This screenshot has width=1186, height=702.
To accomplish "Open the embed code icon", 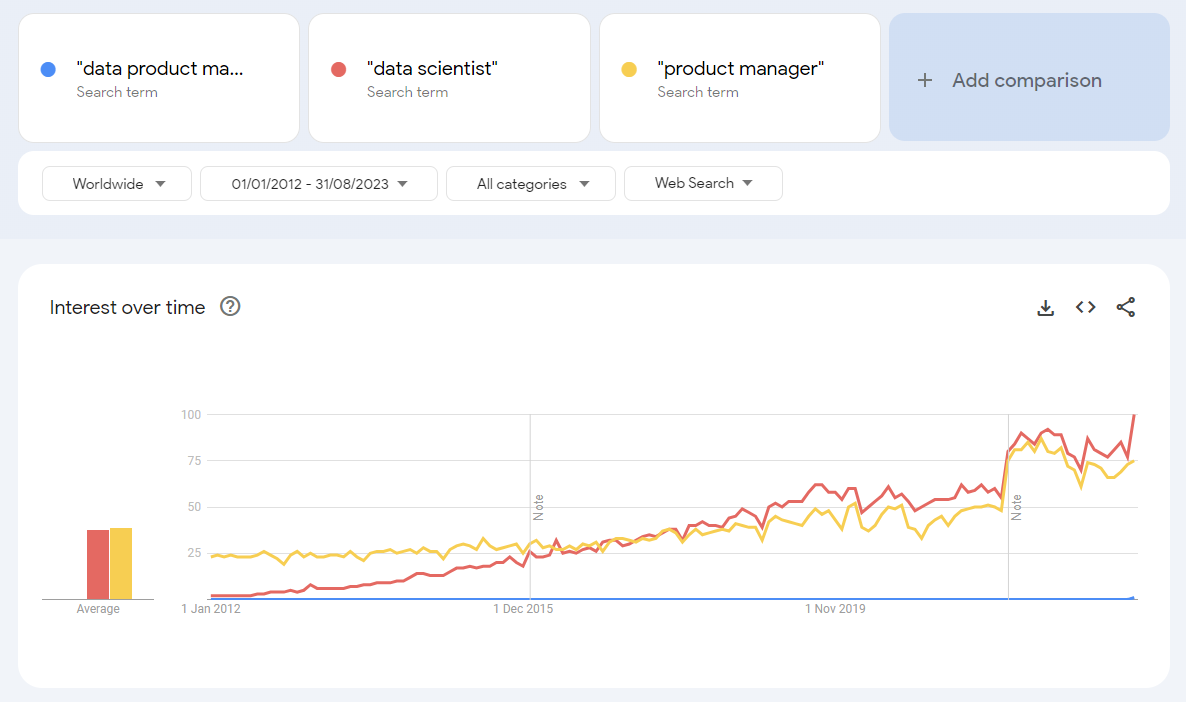I will tap(1085, 307).
